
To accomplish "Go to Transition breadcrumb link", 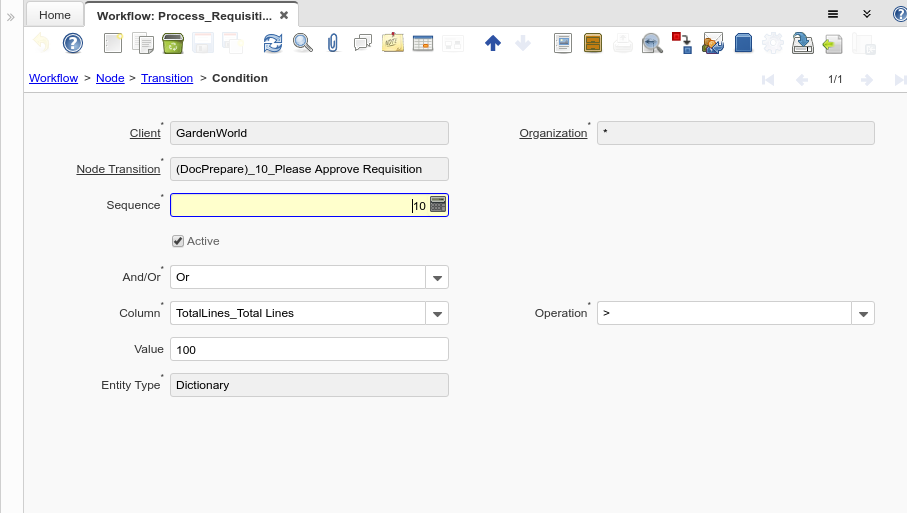I will pos(167,78).
